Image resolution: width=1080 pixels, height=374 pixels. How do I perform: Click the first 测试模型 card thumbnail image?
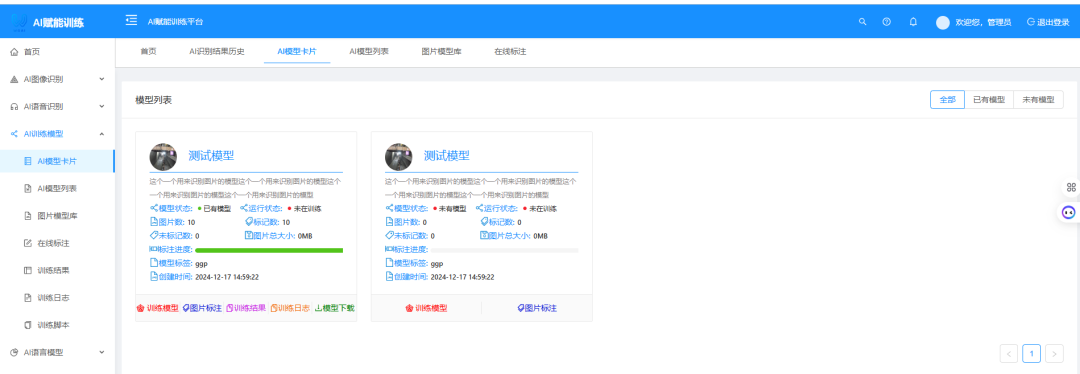(163, 157)
